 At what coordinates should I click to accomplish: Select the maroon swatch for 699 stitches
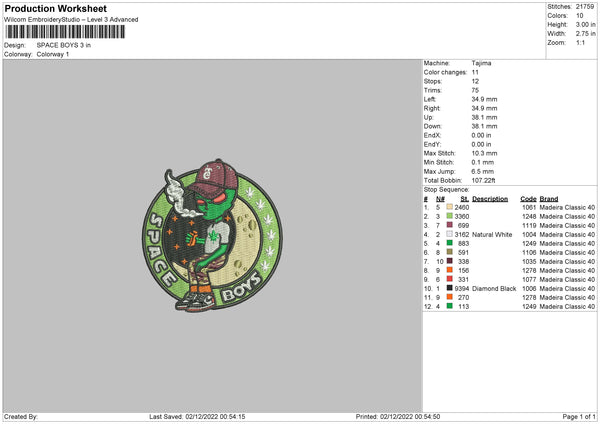449,225
